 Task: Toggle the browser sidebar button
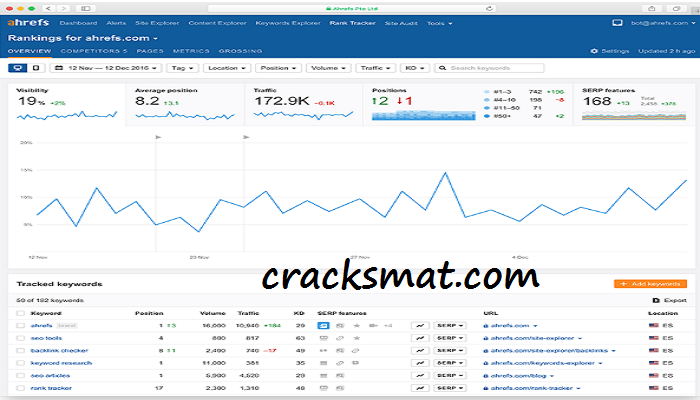(x=86, y=8)
